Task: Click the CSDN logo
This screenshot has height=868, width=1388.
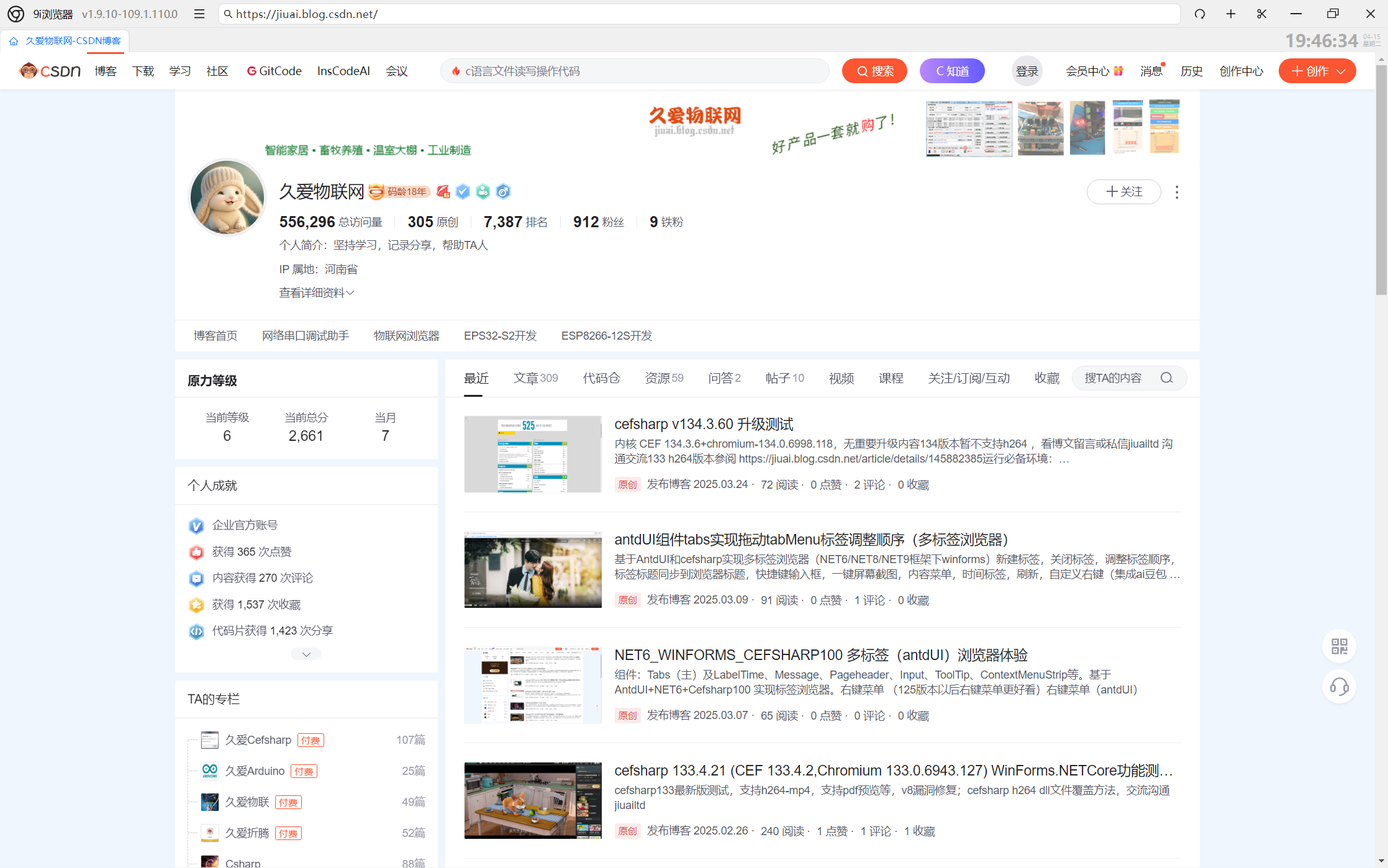Action: 51,71
